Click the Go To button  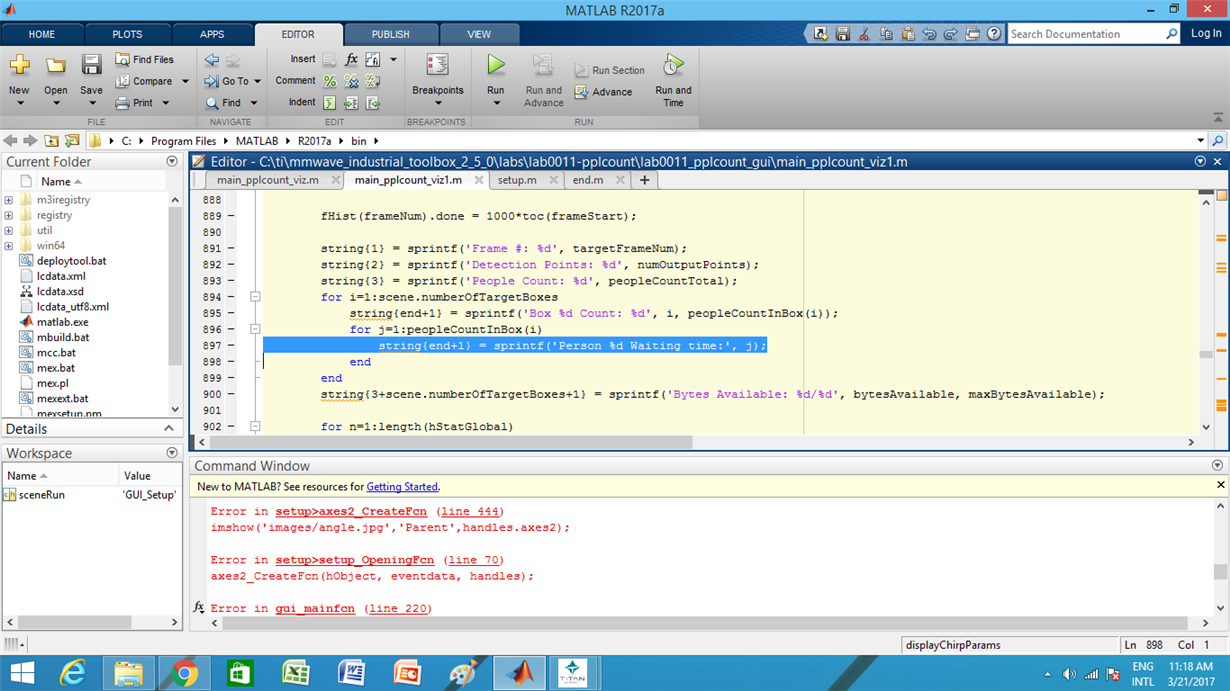(x=233, y=81)
